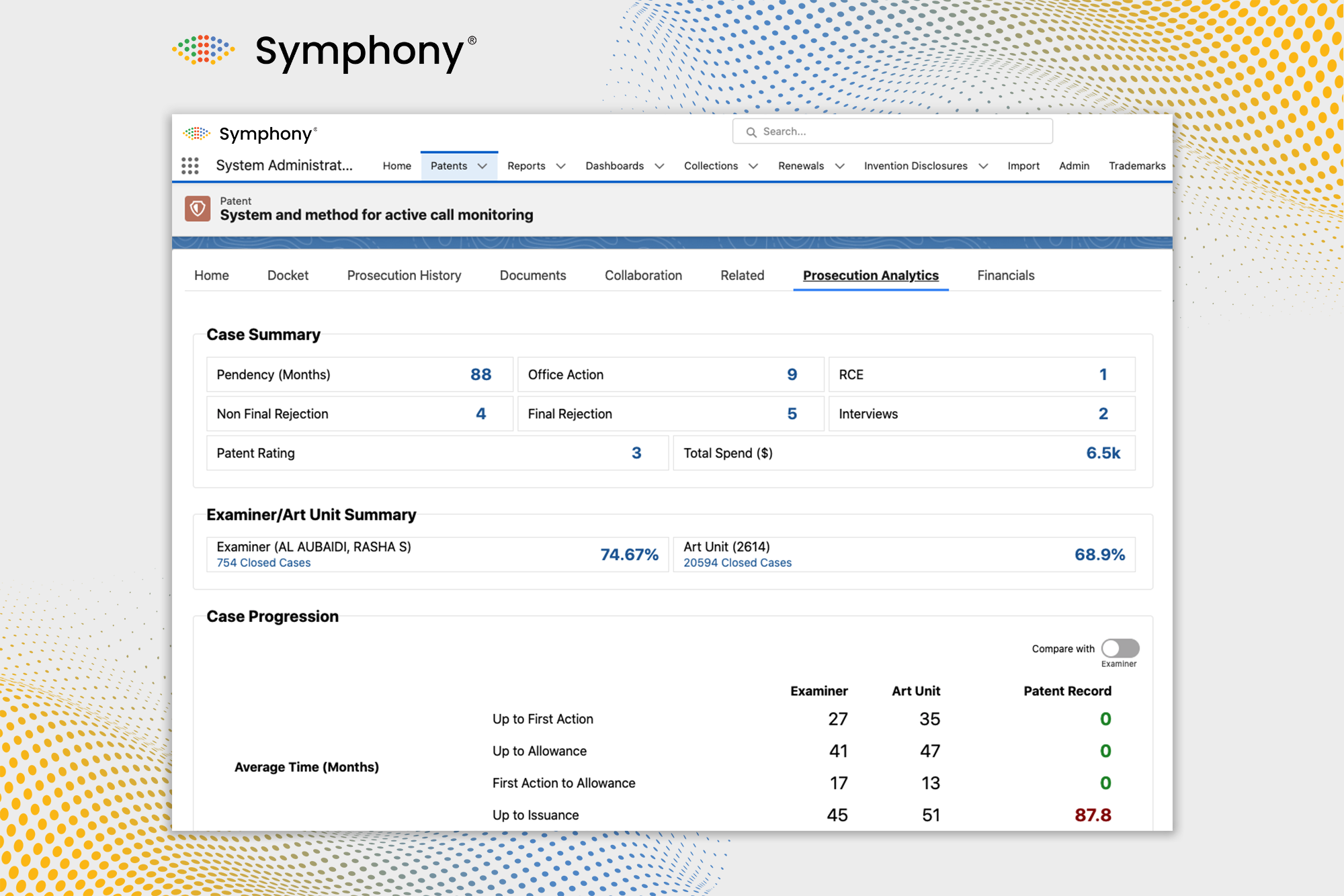Switch to the Financials tab
This screenshot has height=896, width=1344.
(x=1005, y=275)
